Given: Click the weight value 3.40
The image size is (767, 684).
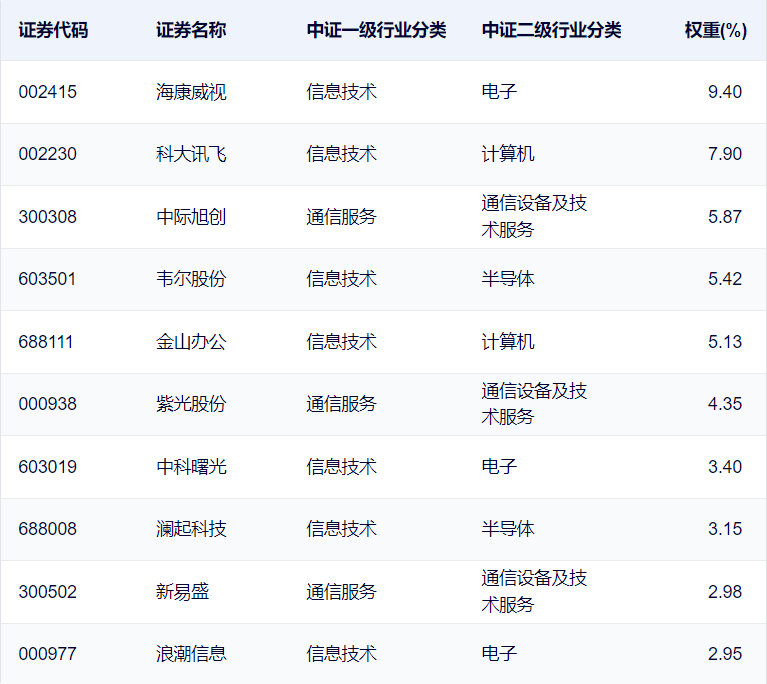Looking at the screenshot, I should point(725,467).
